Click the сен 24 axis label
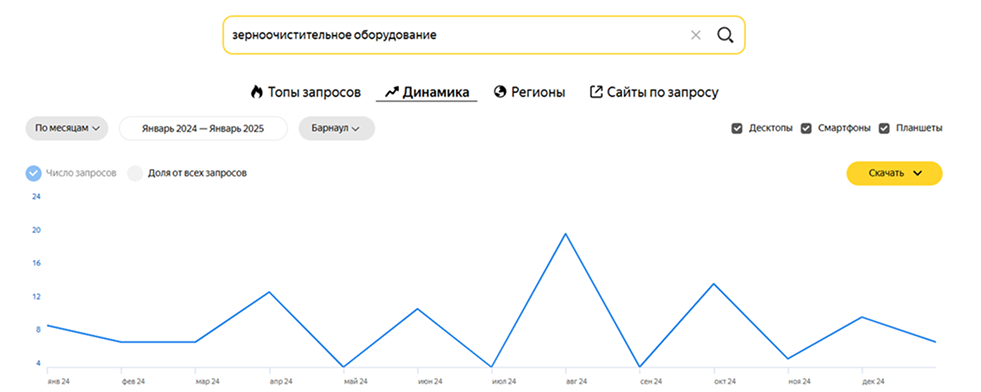 [651, 381]
